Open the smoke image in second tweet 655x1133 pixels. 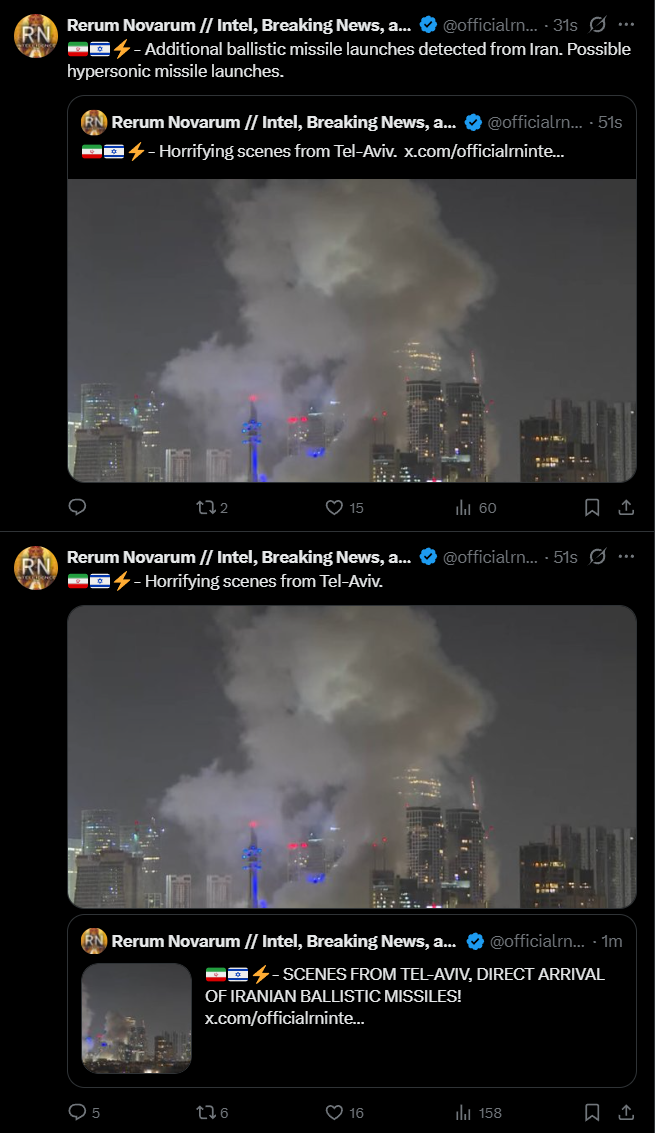[352, 757]
